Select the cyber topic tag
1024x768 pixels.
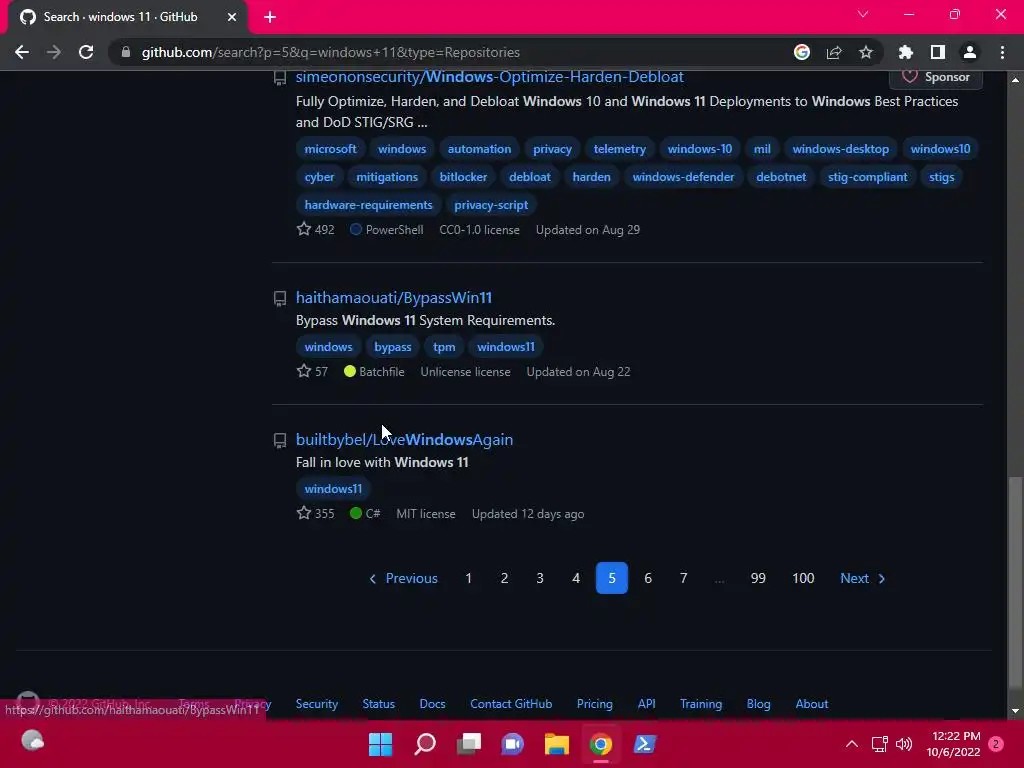[319, 177]
